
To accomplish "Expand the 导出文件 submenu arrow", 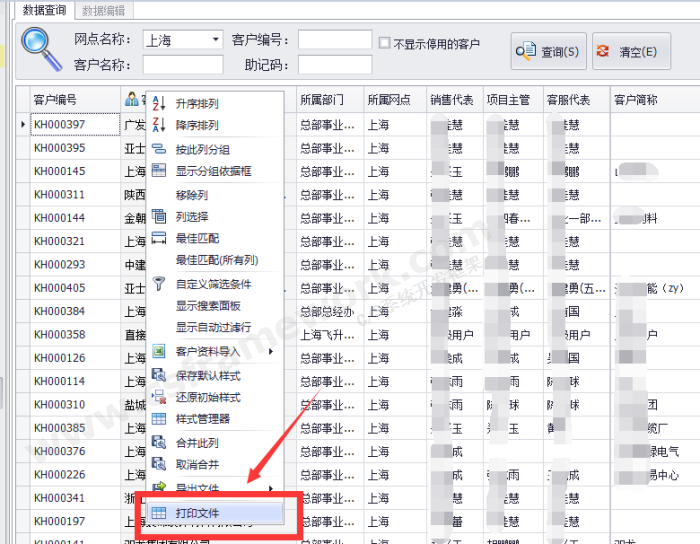I will pyautogui.click(x=270, y=488).
